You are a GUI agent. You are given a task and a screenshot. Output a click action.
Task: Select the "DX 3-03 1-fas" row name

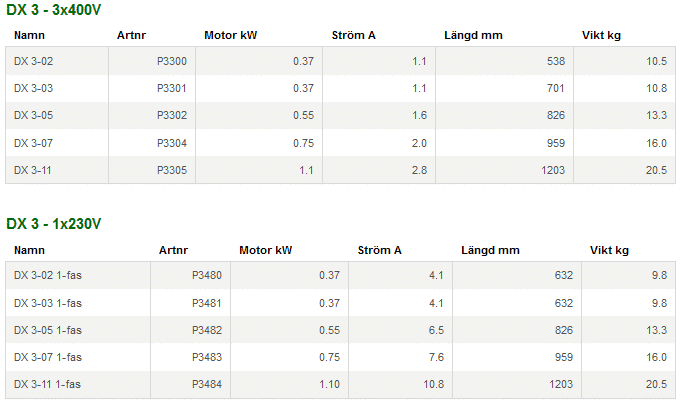click(48, 303)
